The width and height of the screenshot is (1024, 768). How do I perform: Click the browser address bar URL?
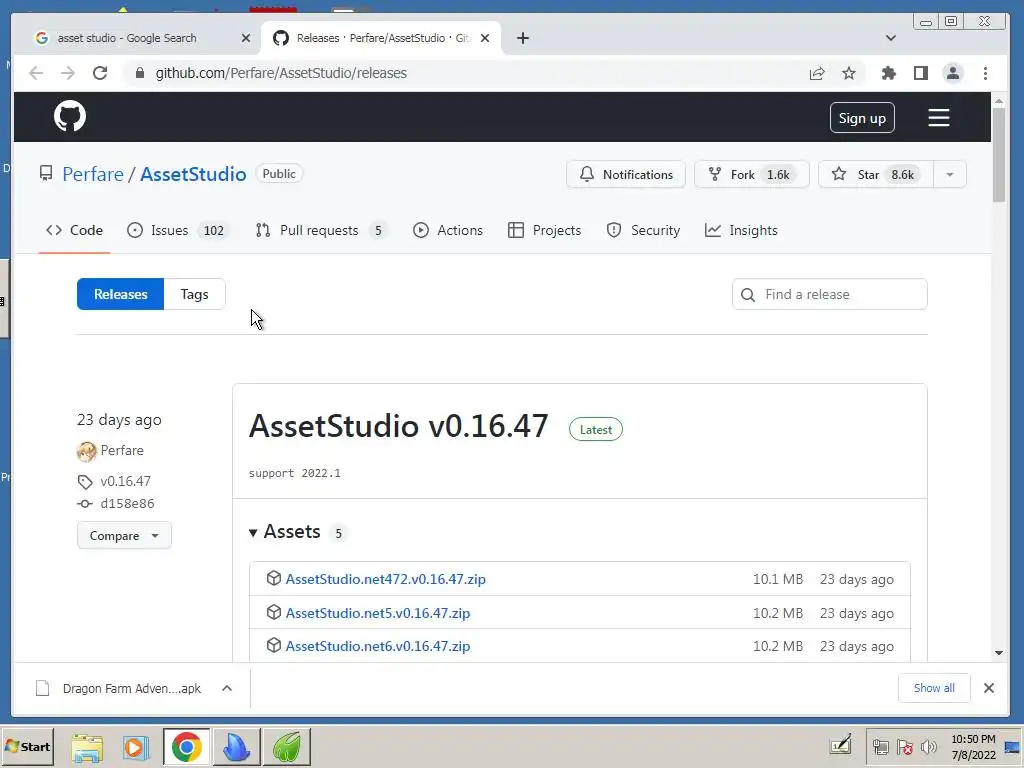point(281,73)
